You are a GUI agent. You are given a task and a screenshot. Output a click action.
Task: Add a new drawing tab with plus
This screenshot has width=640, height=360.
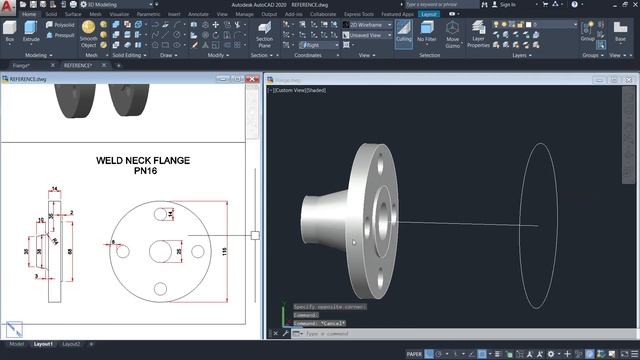coord(119,65)
